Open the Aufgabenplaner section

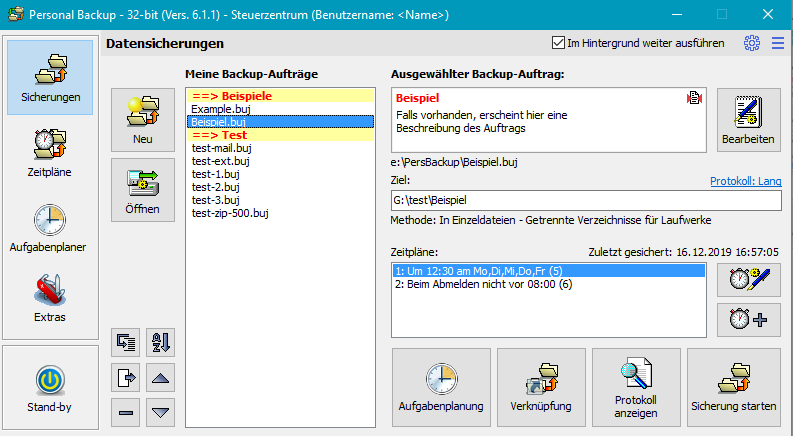click(48, 228)
